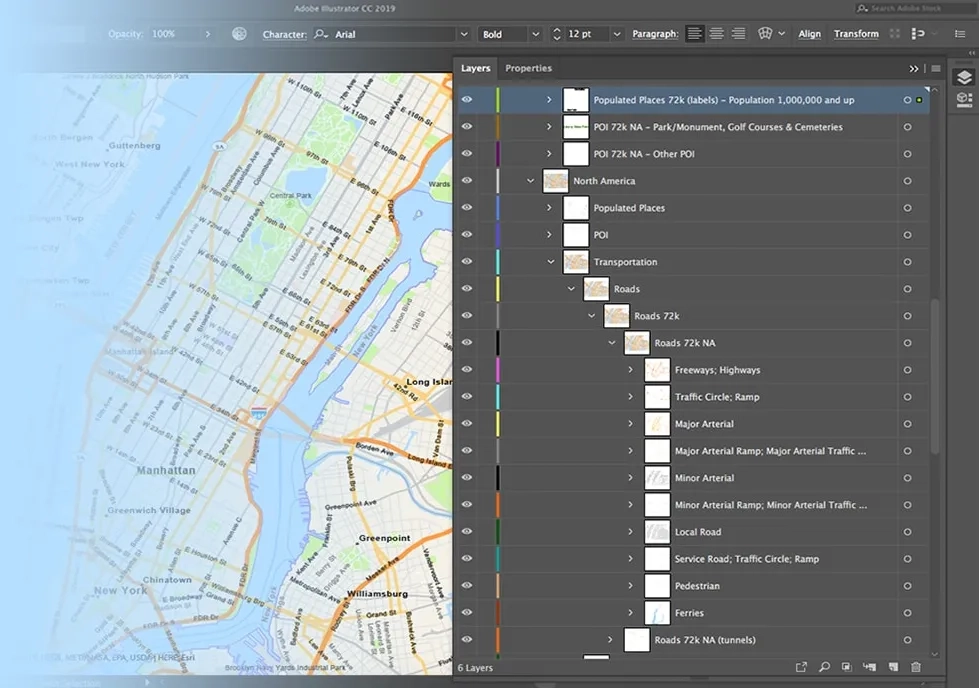Click target circle for Freeways; Highways layer
Viewport: 979px width, 688px height.
[907, 370]
